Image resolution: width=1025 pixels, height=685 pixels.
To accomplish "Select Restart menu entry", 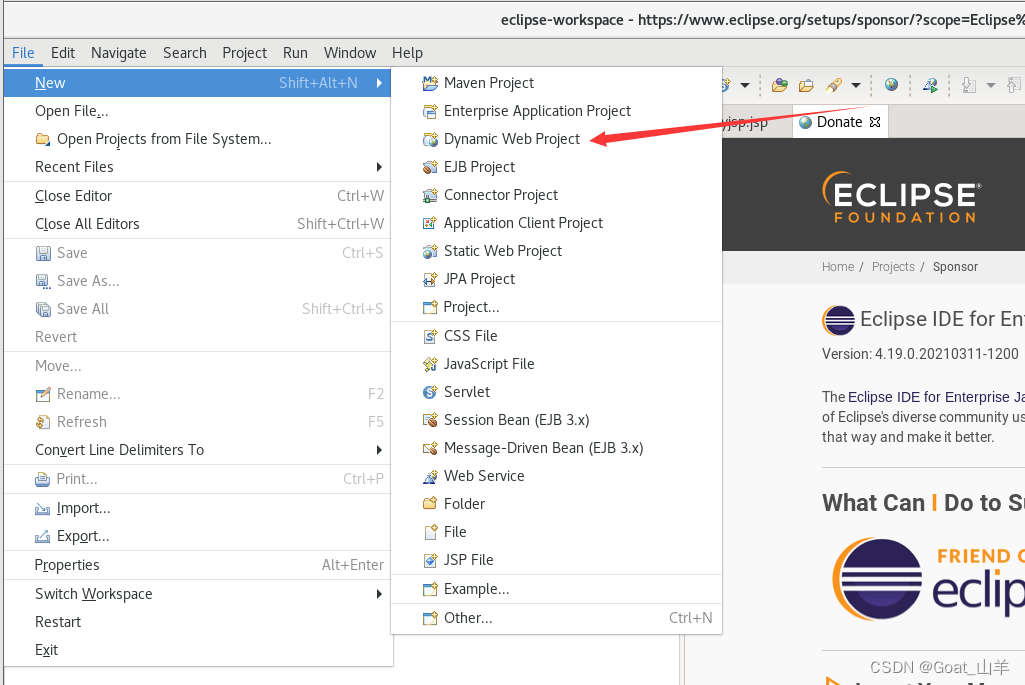I will [x=197, y=622].
